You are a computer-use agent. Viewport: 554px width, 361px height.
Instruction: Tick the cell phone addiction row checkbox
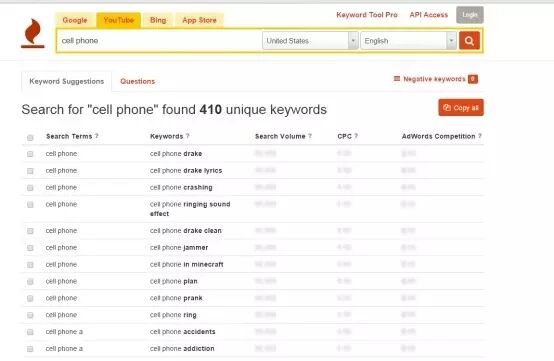pos(30,349)
